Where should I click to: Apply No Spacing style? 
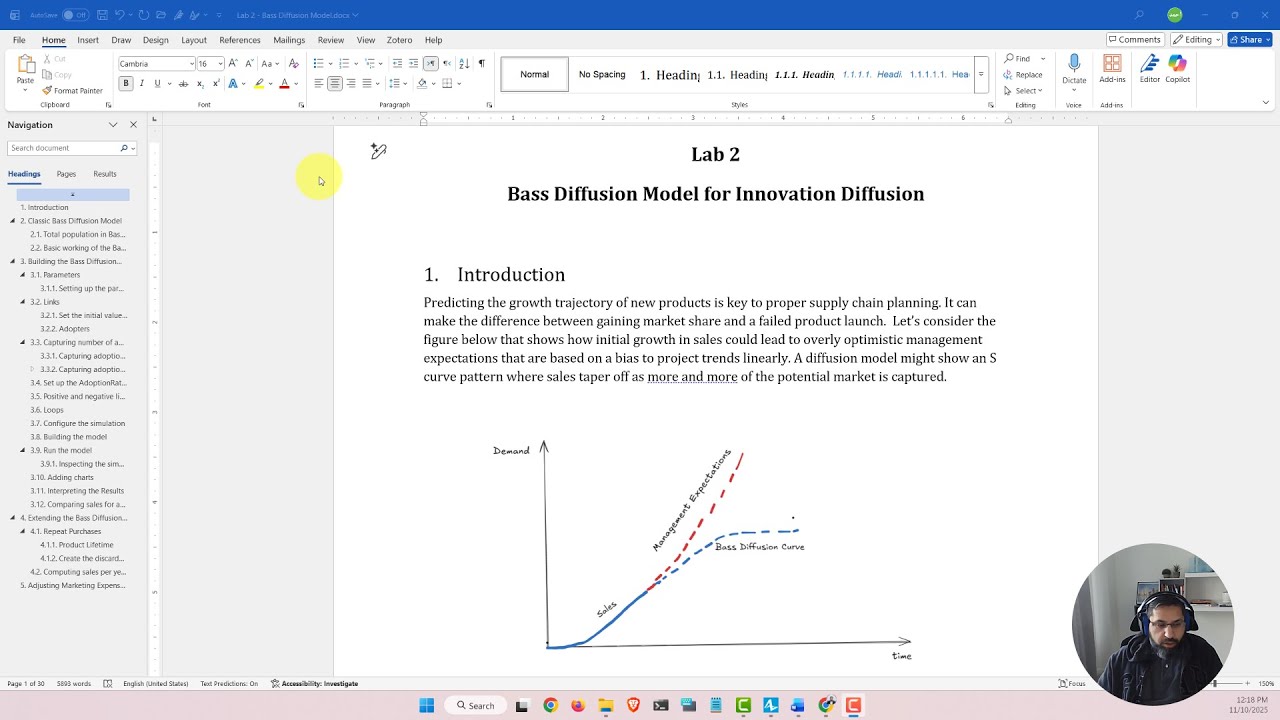[x=602, y=74]
